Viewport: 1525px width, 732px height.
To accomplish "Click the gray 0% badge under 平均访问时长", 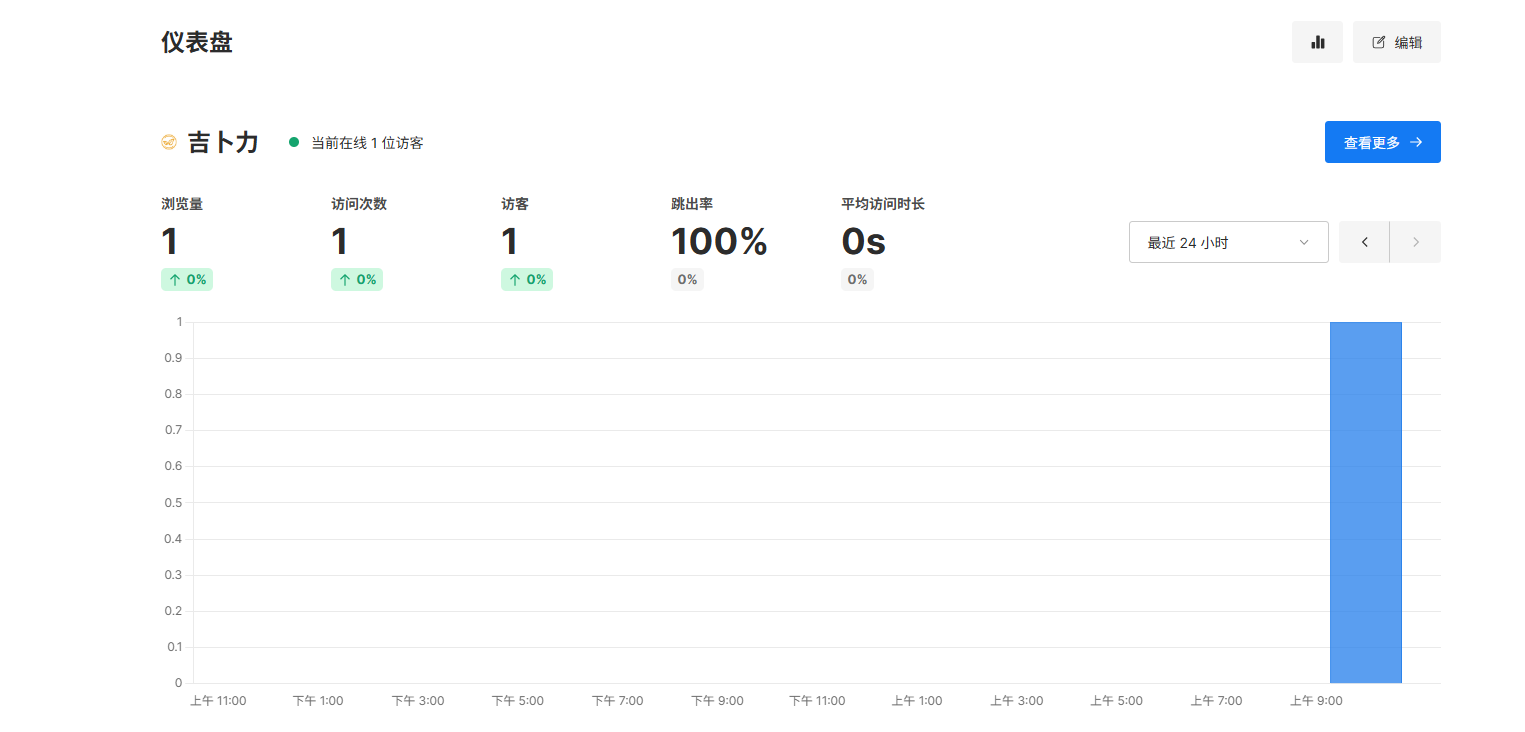I will [857, 280].
